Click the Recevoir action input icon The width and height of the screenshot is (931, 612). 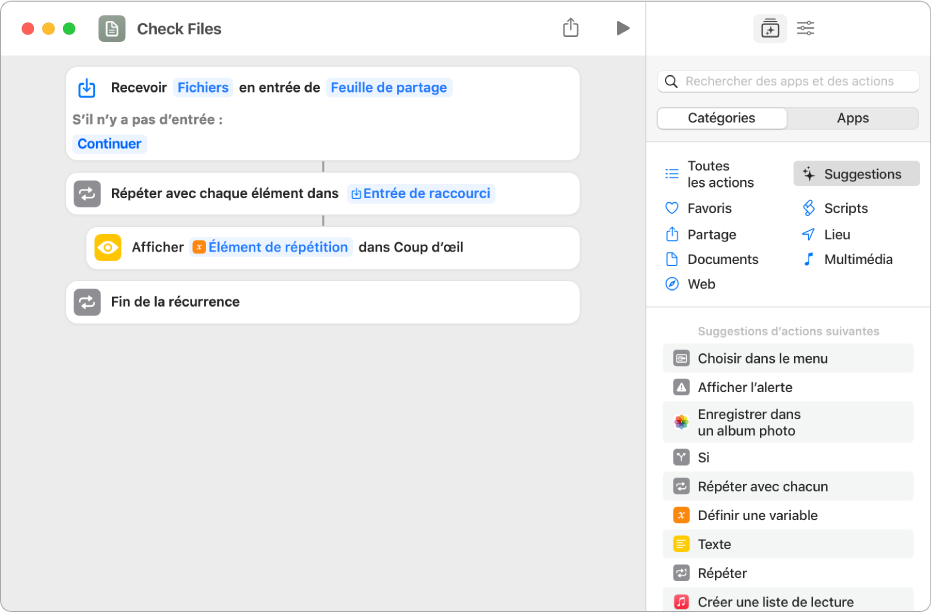(x=87, y=88)
